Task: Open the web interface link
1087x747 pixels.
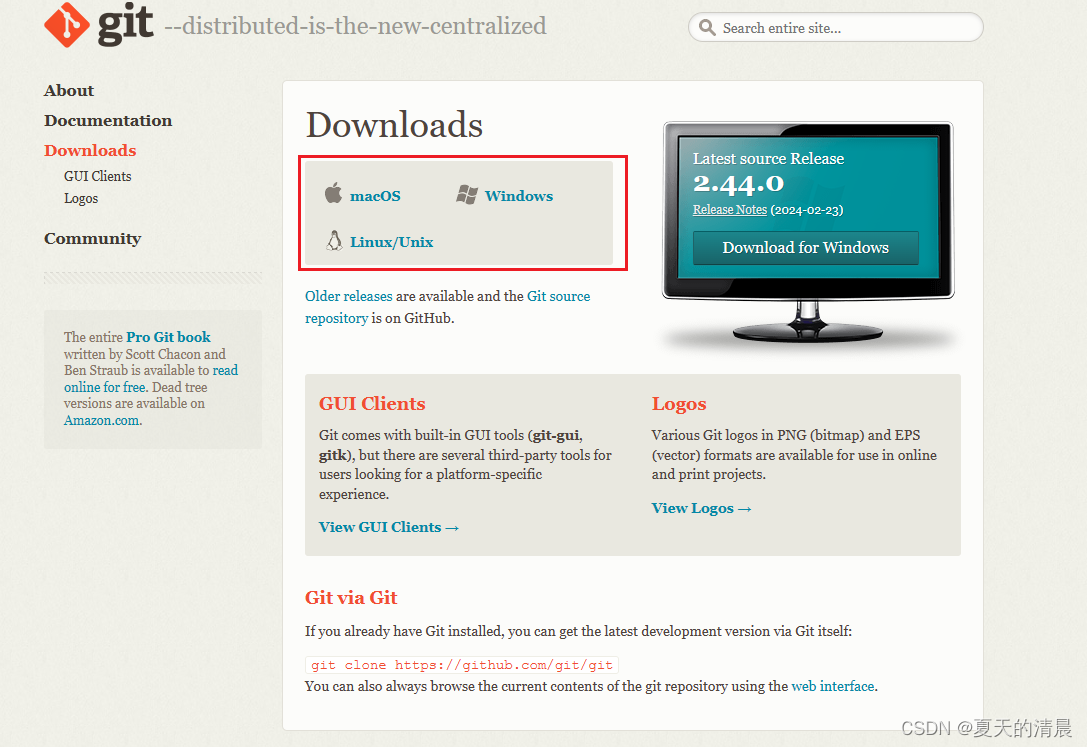Action: coord(833,686)
